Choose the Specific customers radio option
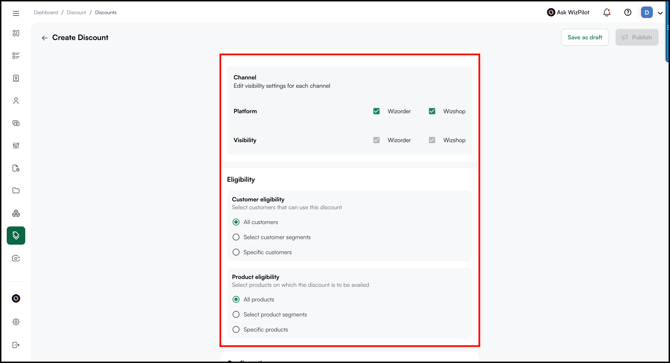The image size is (670, 363). 236,252
